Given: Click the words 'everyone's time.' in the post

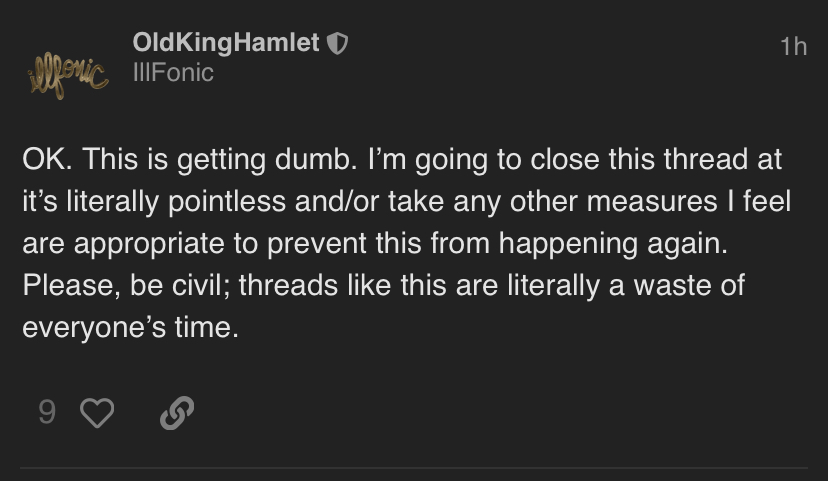Looking at the screenshot, I should (130, 327).
